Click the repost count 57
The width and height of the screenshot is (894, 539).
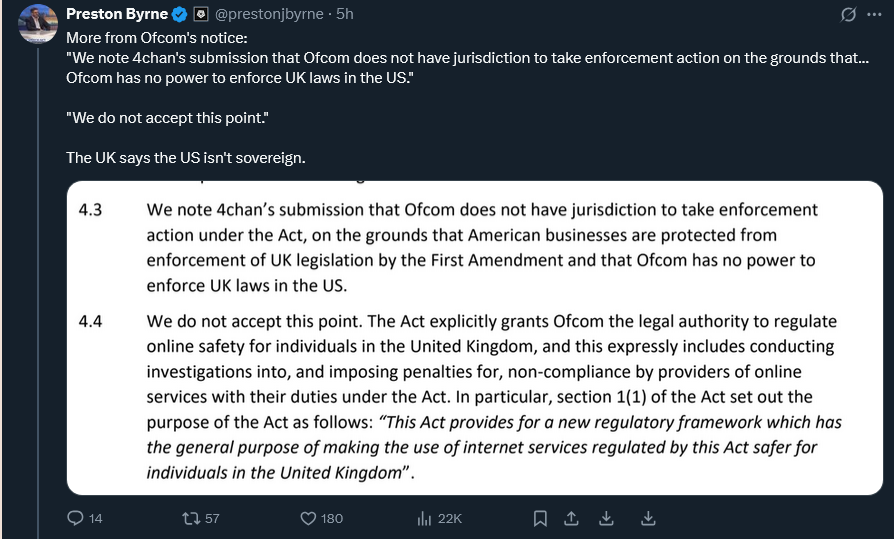point(212,518)
